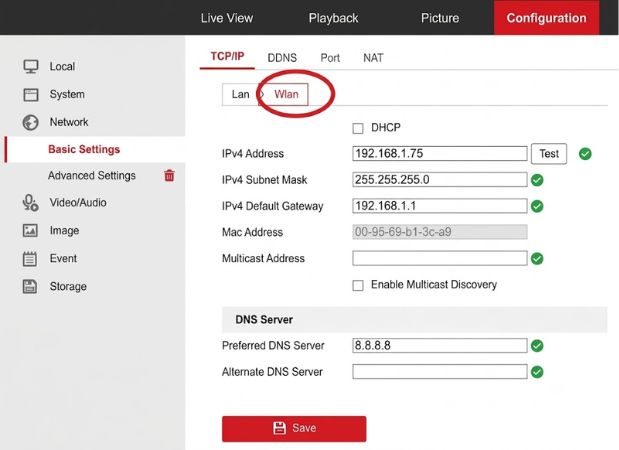Click the green check beside Subnet Mask
This screenshot has height=450, width=619.
[537, 180]
